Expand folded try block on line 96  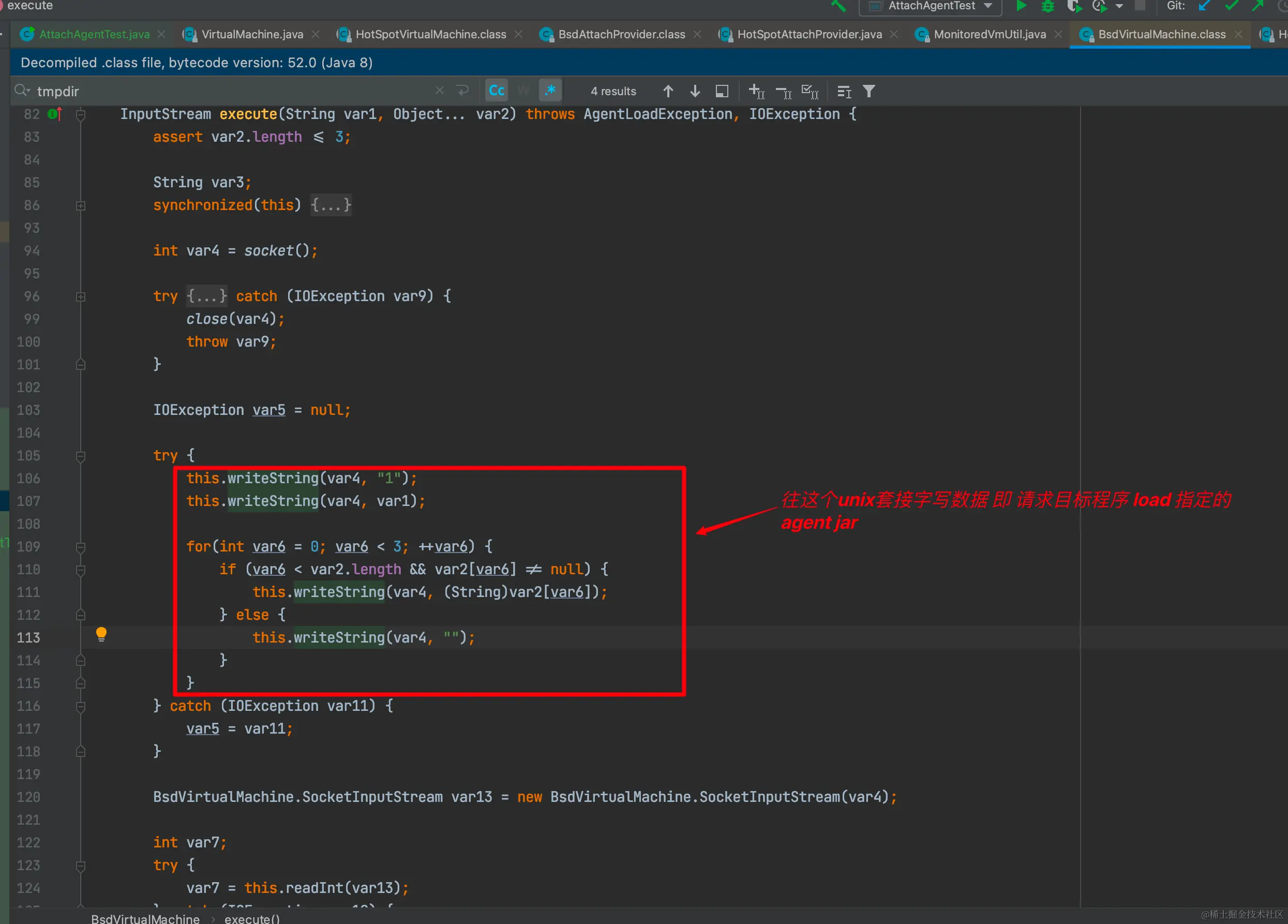[81, 296]
